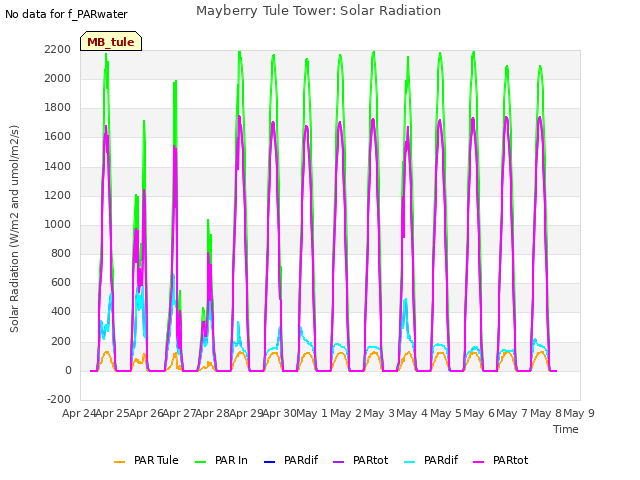This screenshot has width=640, height=480.
Task: Click the 600 y-axis tick label
Action: click(61, 283)
